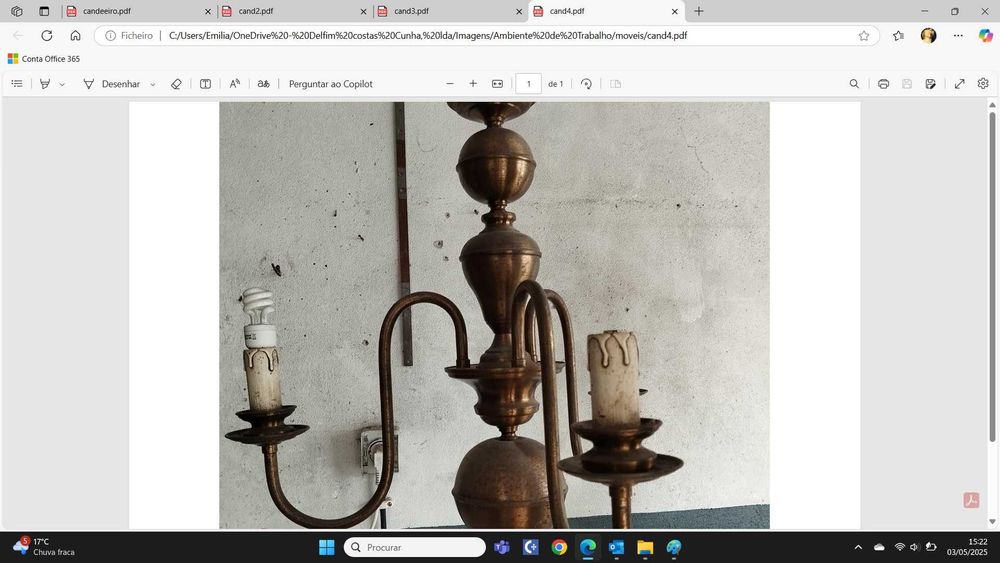The height and width of the screenshot is (563, 1000).
Task: Open search in PDF
Action: pos(854,84)
